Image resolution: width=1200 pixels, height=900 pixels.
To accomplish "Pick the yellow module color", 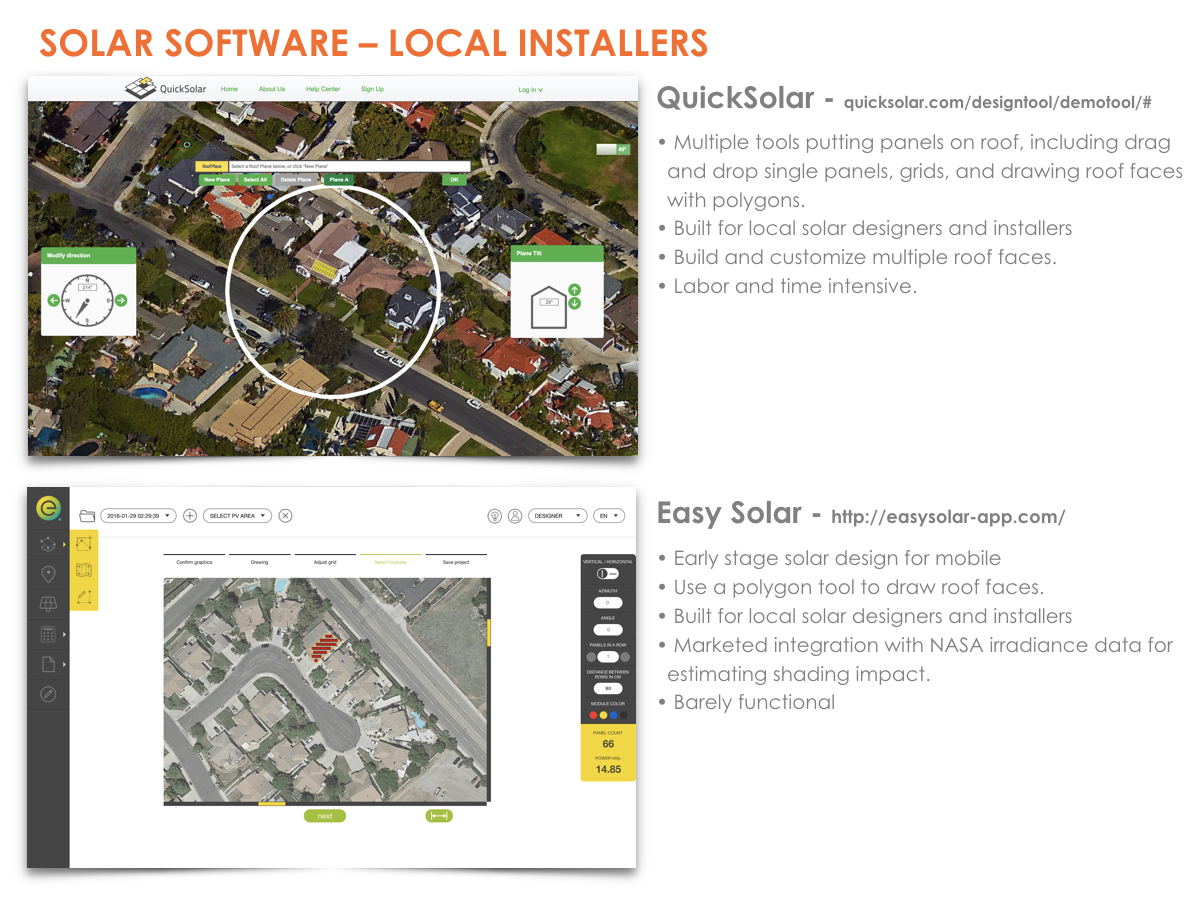I will tap(603, 715).
